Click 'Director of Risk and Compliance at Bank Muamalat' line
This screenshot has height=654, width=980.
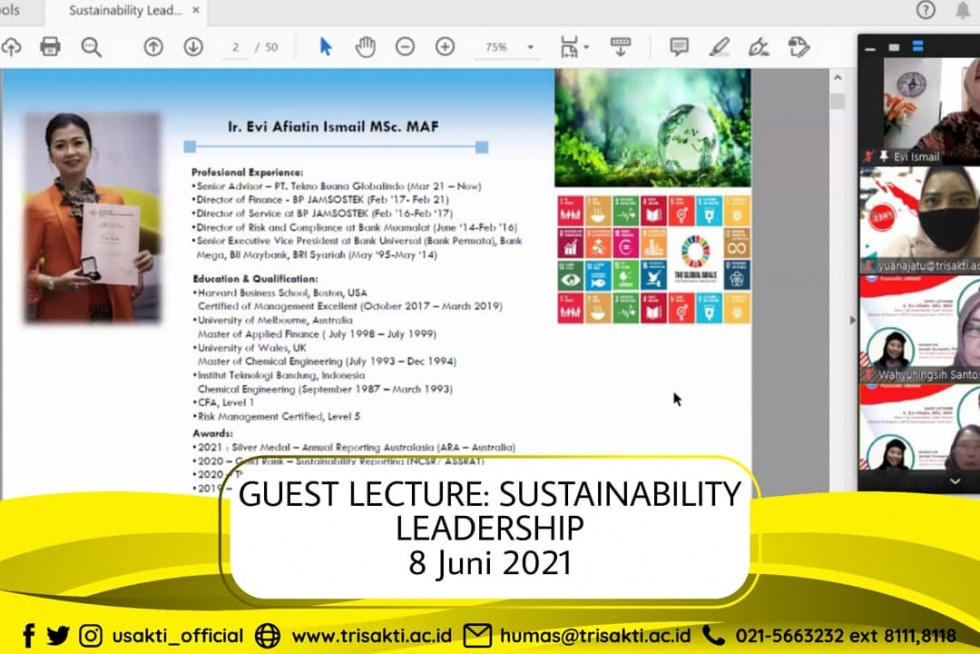(354, 227)
